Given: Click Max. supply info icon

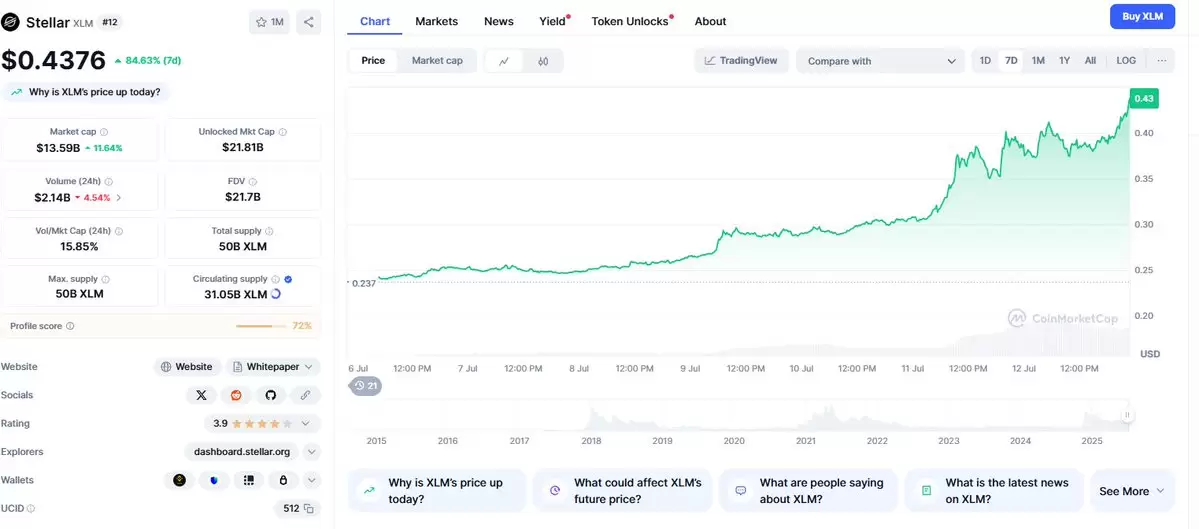Looking at the screenshot, I should (106, 279).
